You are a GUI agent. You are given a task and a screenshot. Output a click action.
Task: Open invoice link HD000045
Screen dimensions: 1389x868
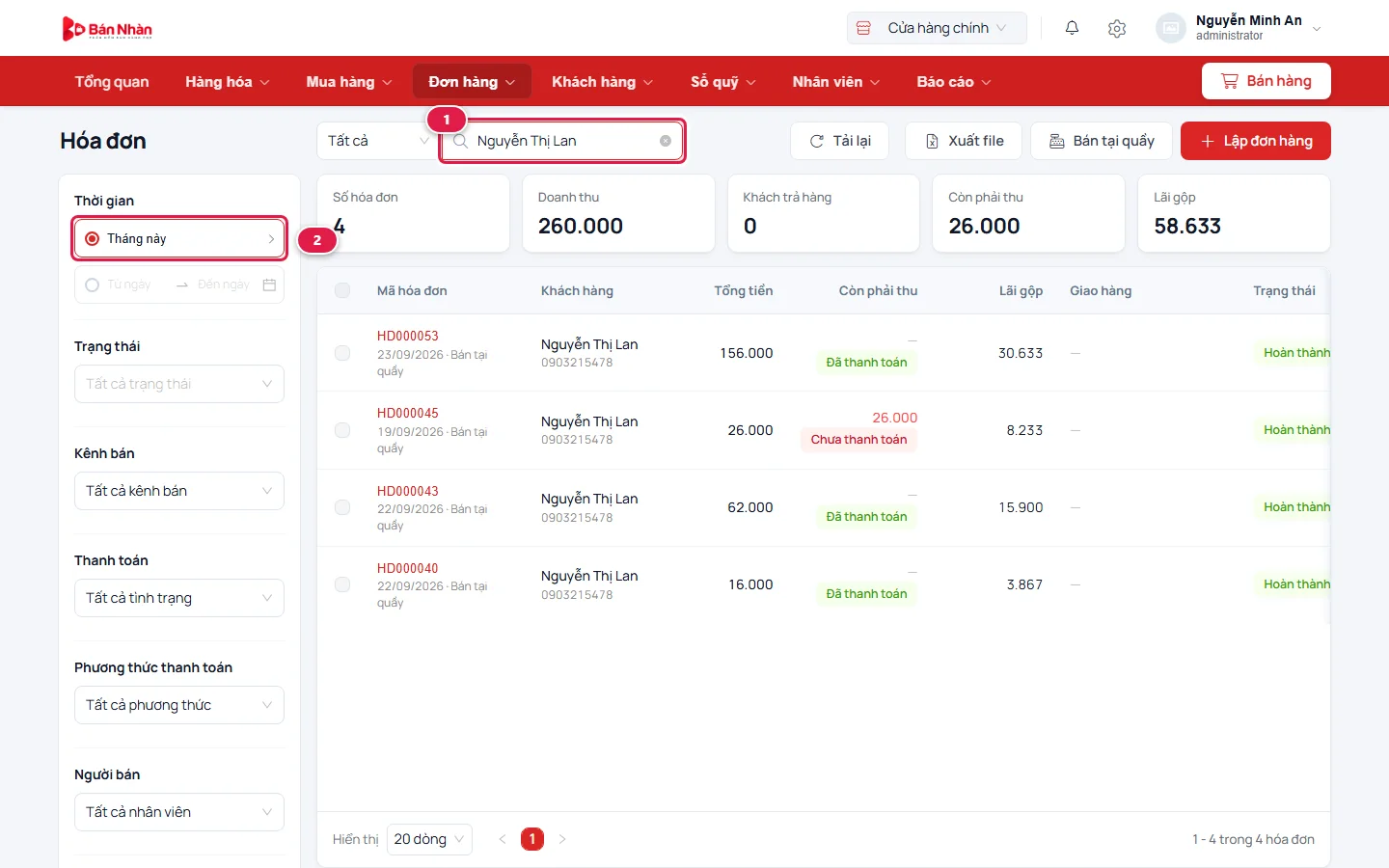pyautogui.click(x=408, y=413)
